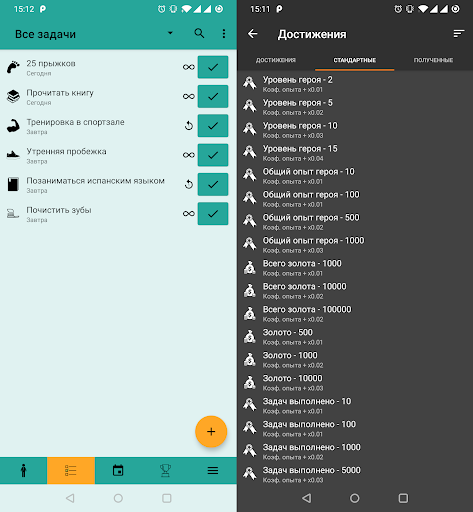
Task: Mark Прочитать книгу as done
Action: coord(213,96)
